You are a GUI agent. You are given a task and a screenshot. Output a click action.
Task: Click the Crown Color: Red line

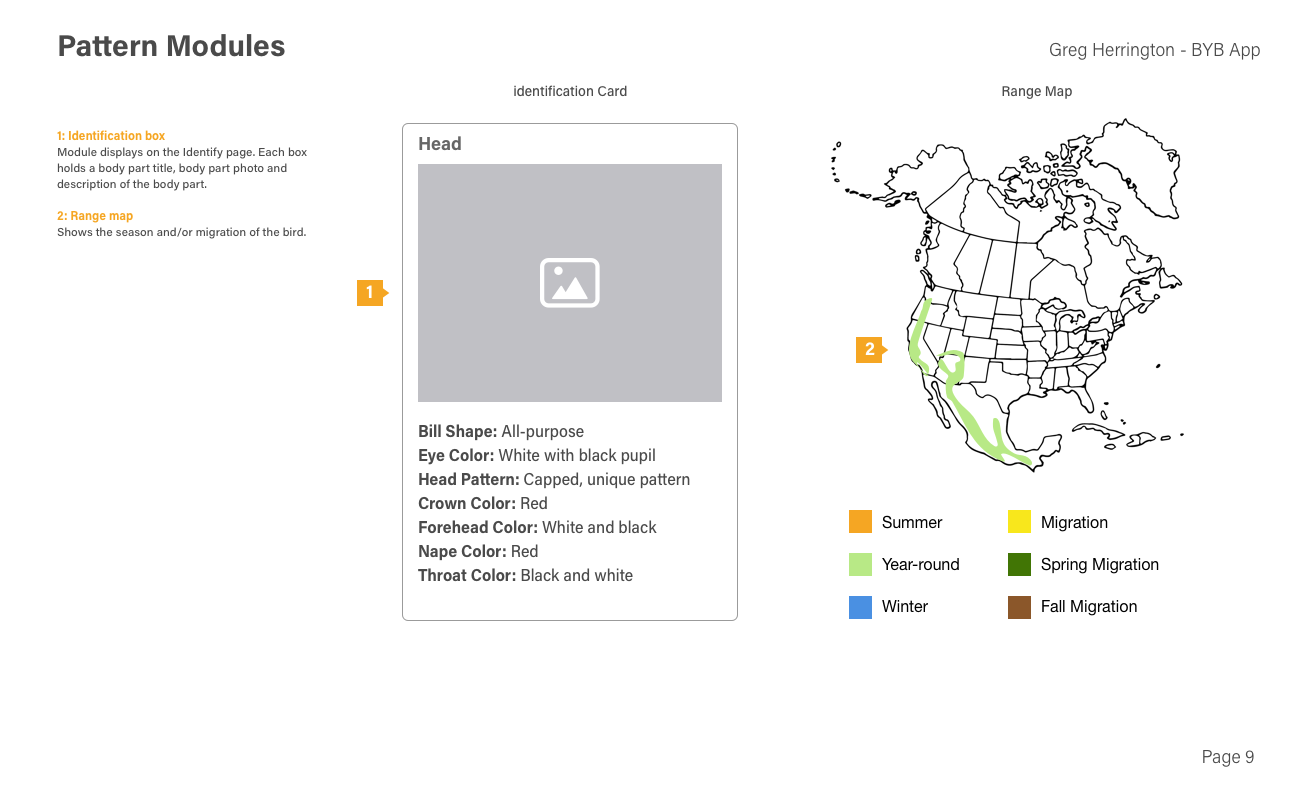point(483,503)
